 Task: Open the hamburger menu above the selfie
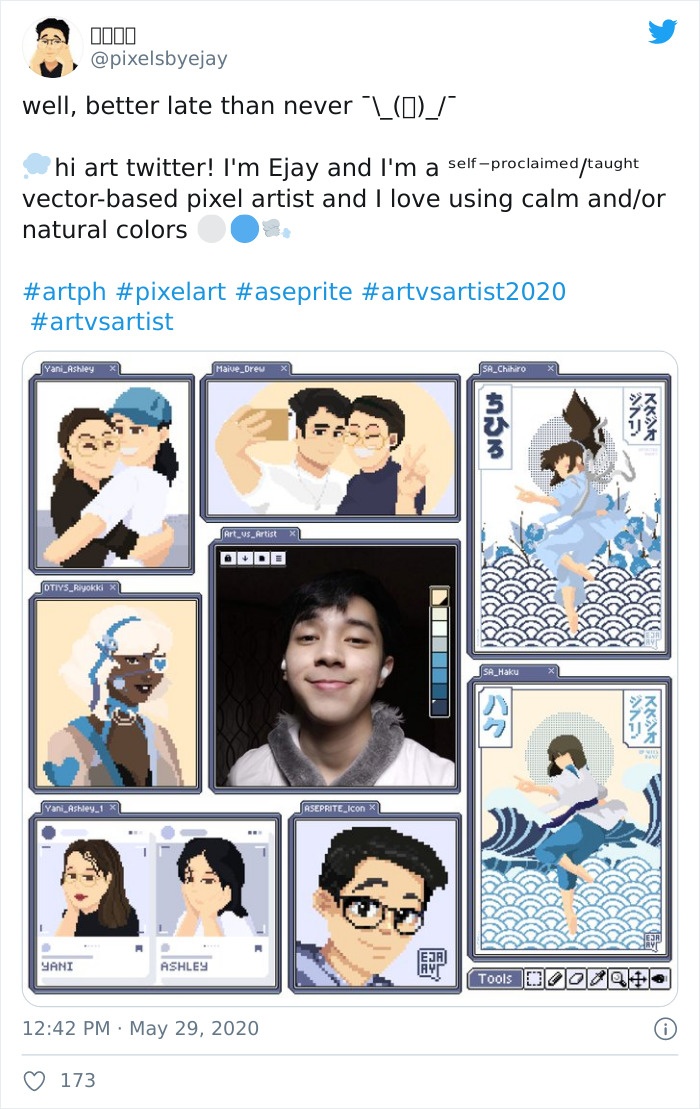(x=278, y=557)
